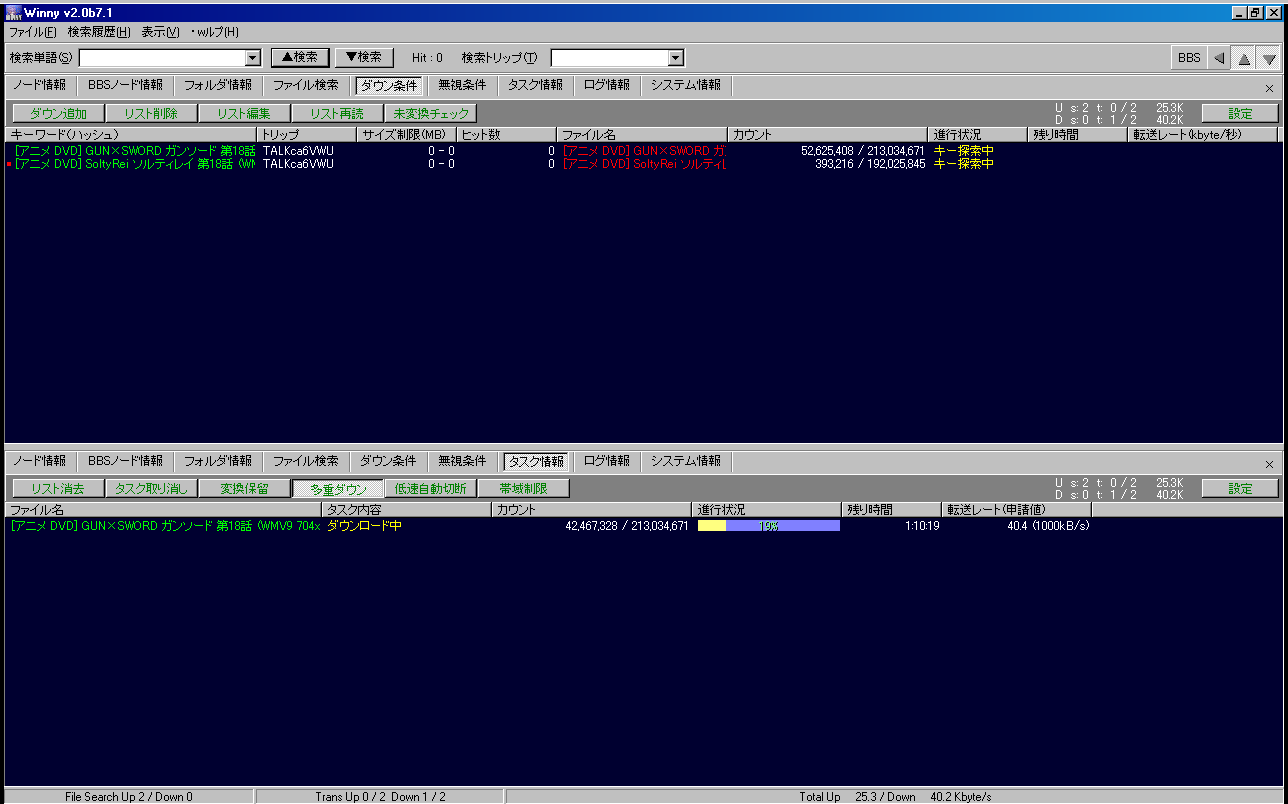Open the 検索単語 search word dropdown
This screenshot has width=1288, height=804.
[x=252, y=59]
